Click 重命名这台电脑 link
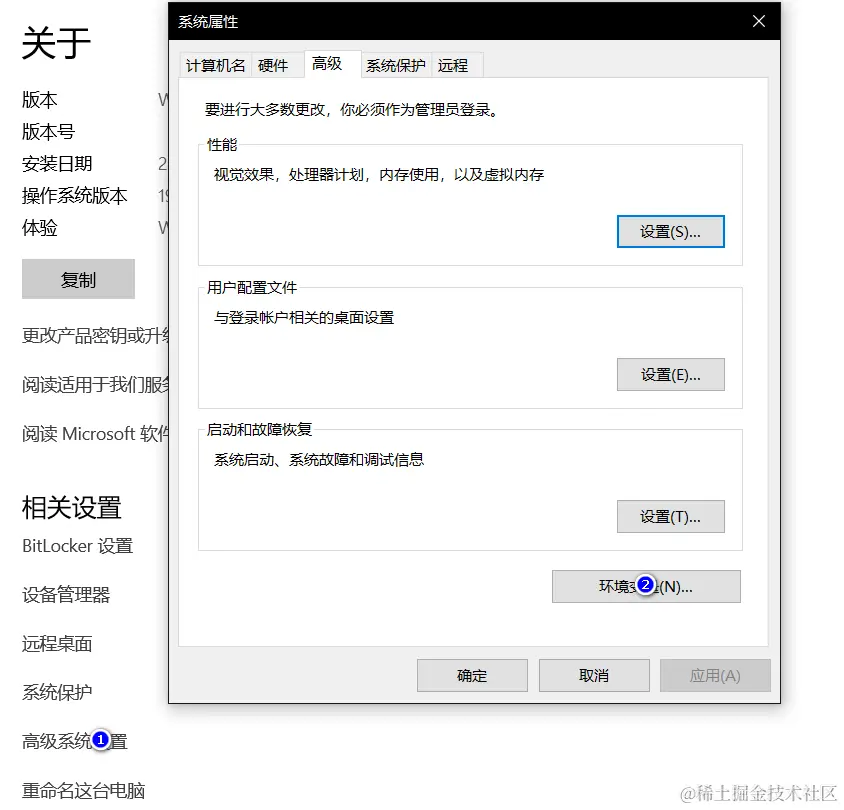This screenshot has width=844, height=810. [x=83, y=790]
